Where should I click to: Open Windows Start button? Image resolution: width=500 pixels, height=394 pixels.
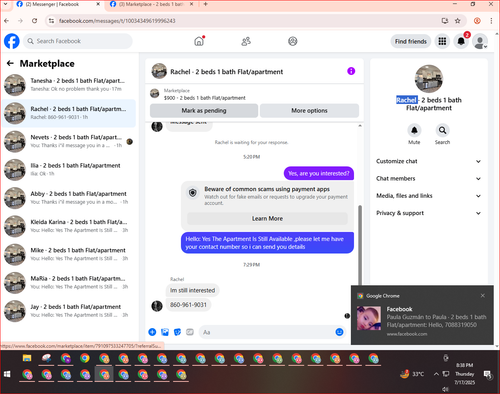[x=7, y=374]
